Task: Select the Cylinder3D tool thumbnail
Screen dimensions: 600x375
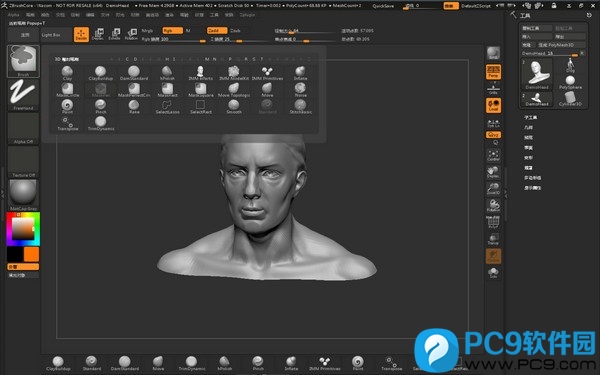Action: point(570,99)
